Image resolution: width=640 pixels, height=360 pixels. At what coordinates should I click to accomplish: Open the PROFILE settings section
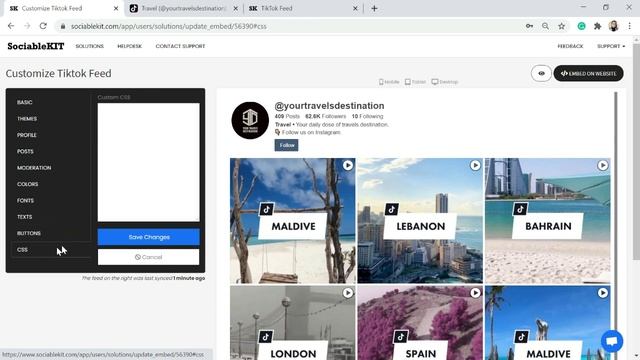pos(27,135)
